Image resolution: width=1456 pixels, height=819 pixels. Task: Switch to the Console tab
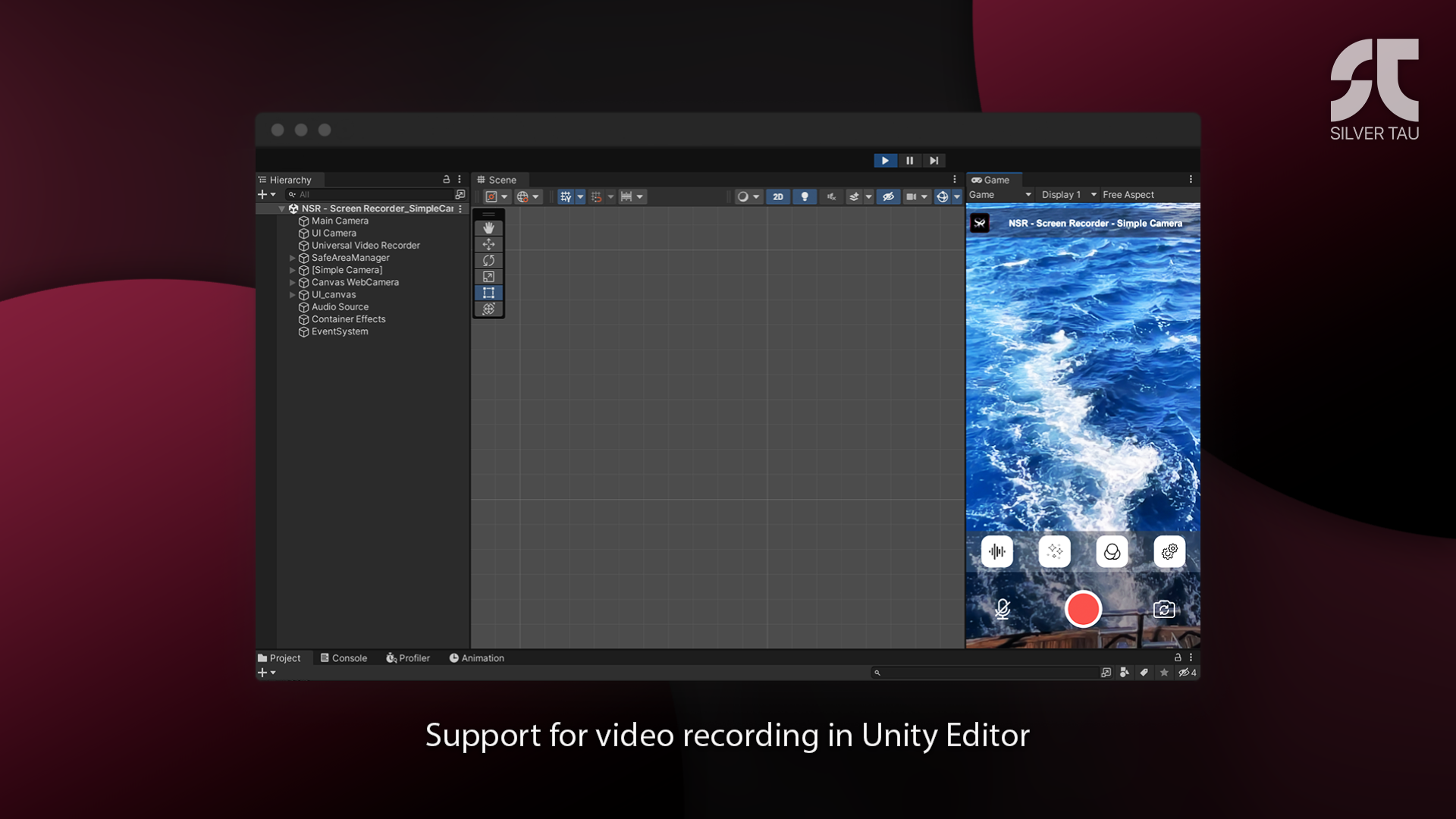344,658
